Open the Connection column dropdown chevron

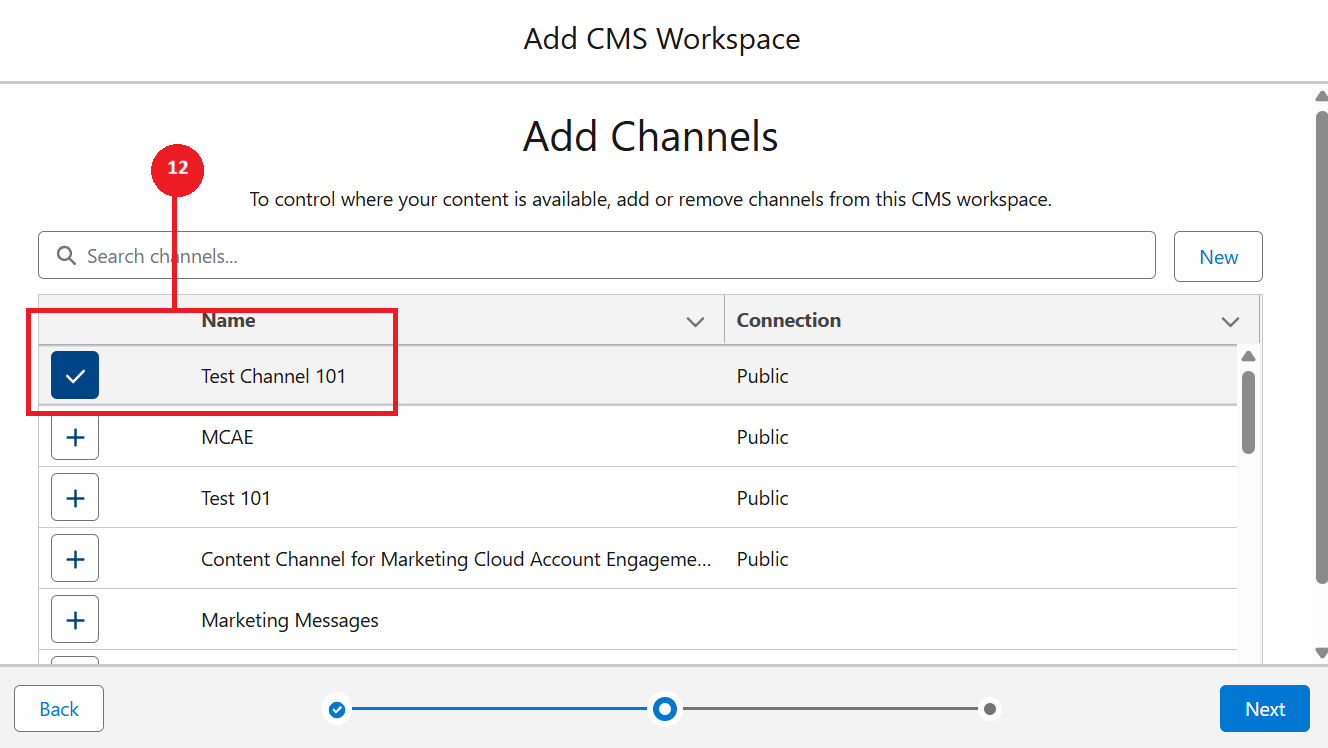point(1230,321)
